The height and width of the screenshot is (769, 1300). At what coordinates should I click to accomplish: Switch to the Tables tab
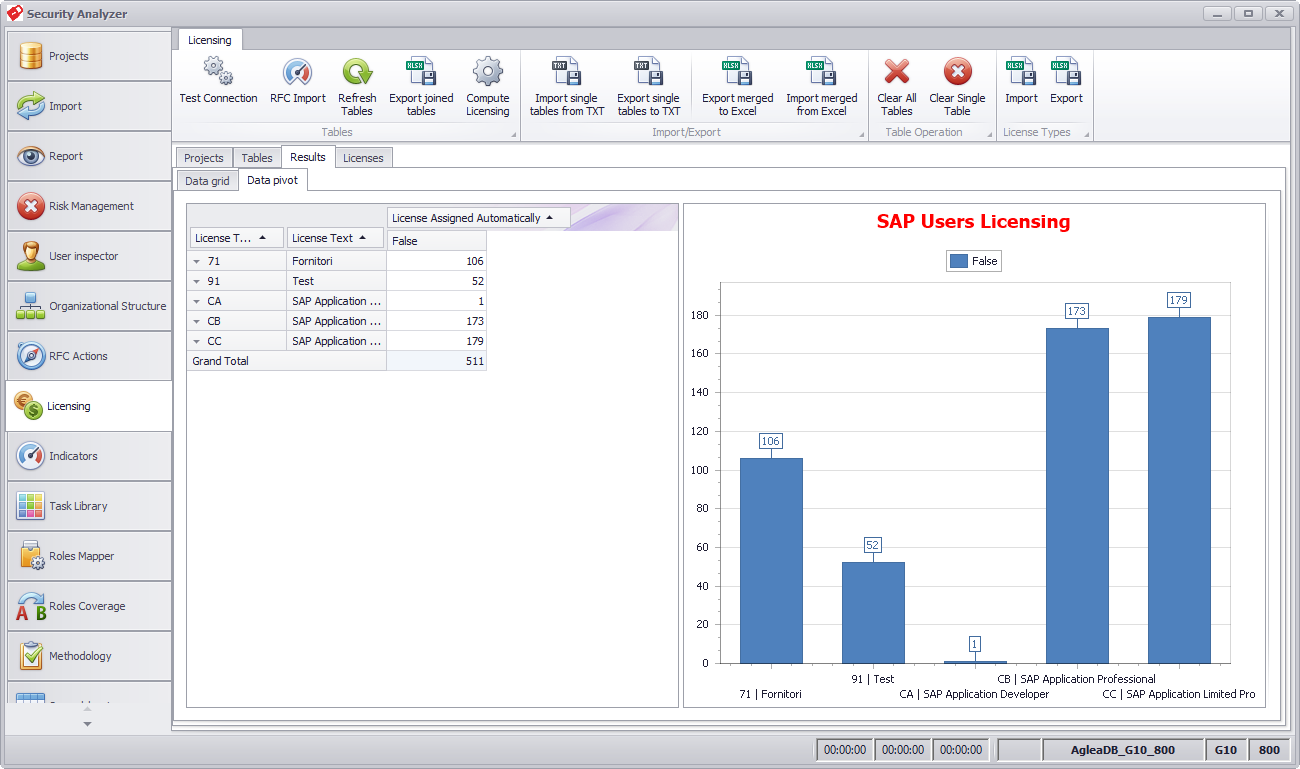(x=257, y=158)
